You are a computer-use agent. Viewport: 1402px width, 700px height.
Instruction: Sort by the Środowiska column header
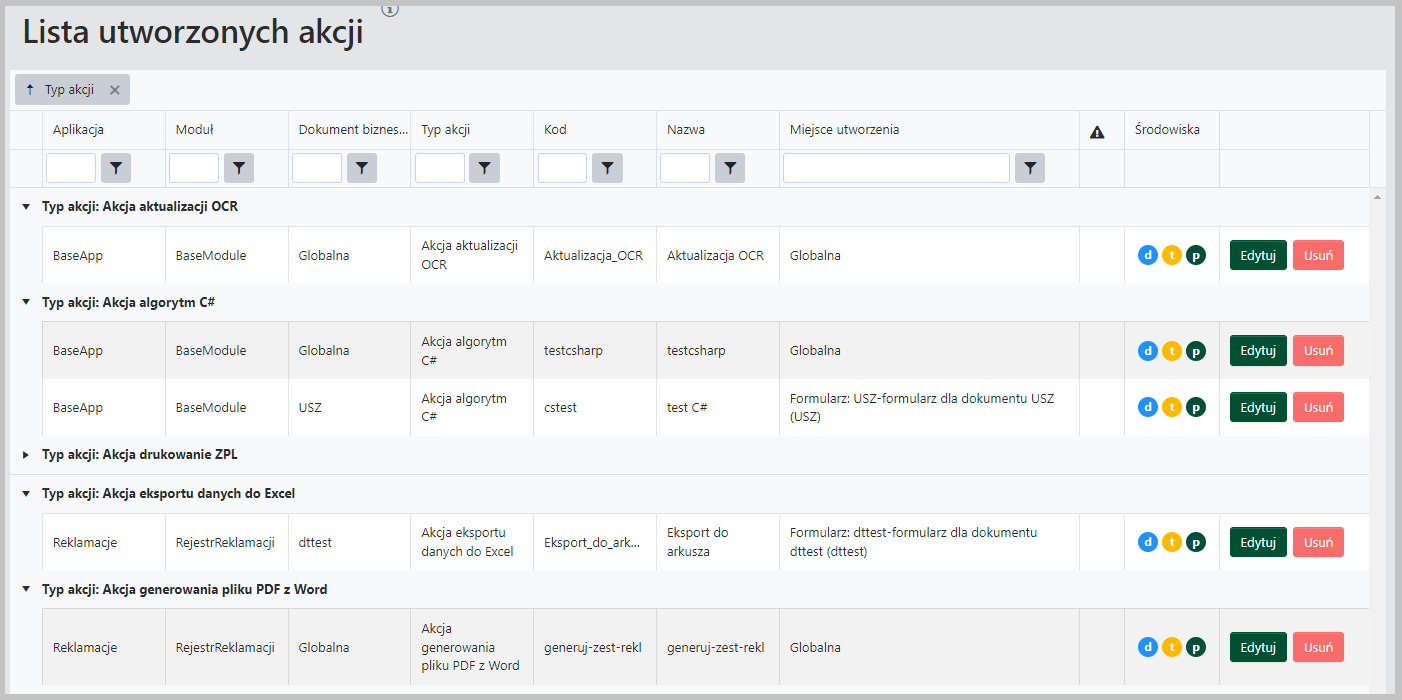pyautogui.click(x=1167, y=130)
